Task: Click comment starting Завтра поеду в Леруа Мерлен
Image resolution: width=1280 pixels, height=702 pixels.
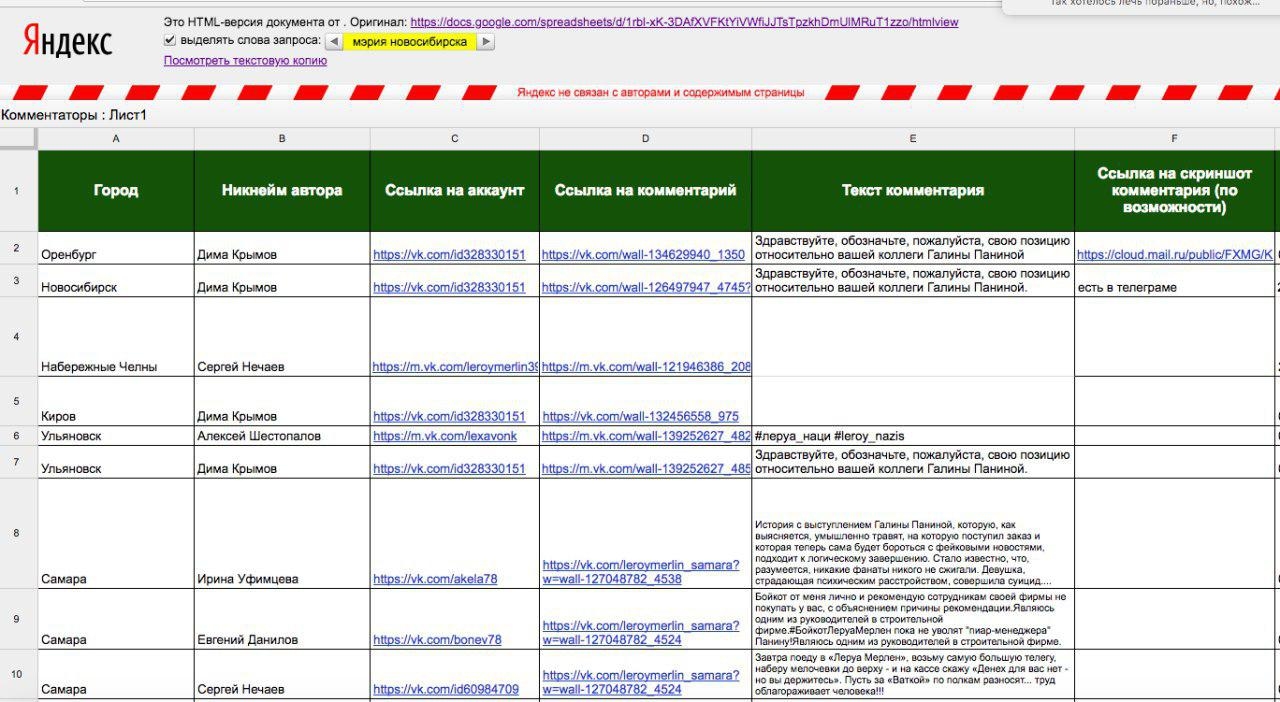Action: [913, 675]
